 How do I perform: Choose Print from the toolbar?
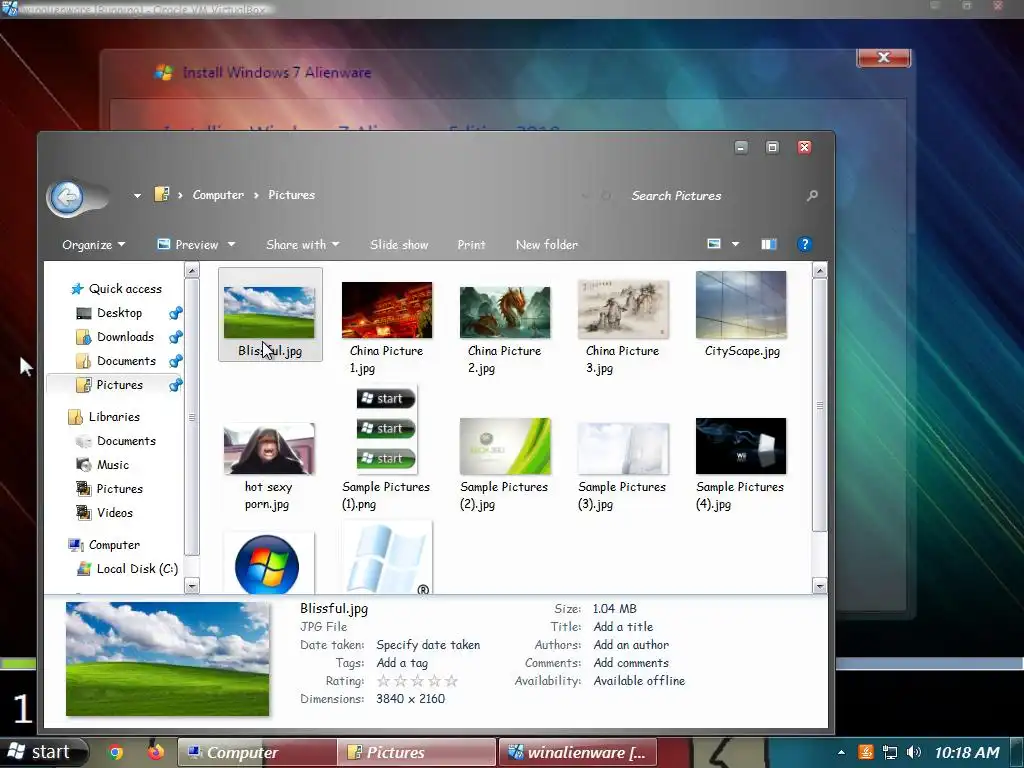click(471, 245)
